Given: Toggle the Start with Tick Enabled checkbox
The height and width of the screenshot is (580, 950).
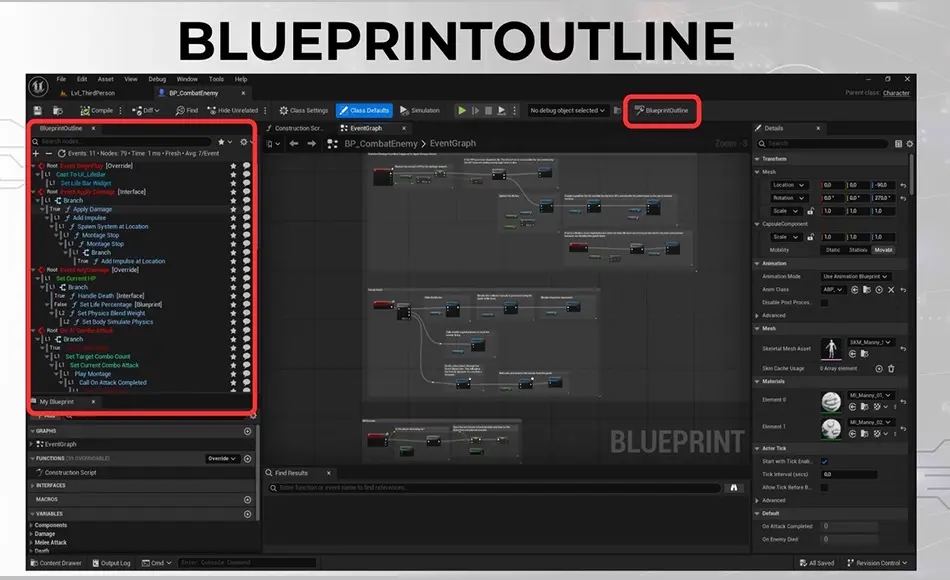Looking at the screenshot, I should (x=824, y=462).
